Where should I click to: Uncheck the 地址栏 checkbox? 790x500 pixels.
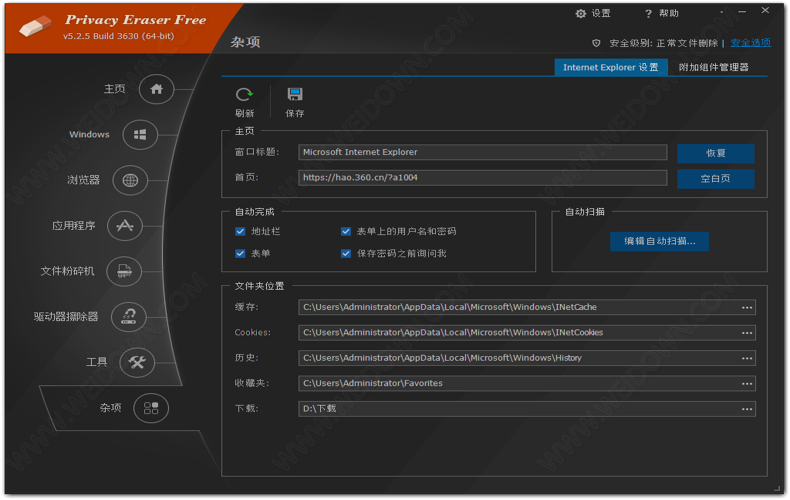tap(240, 231)
